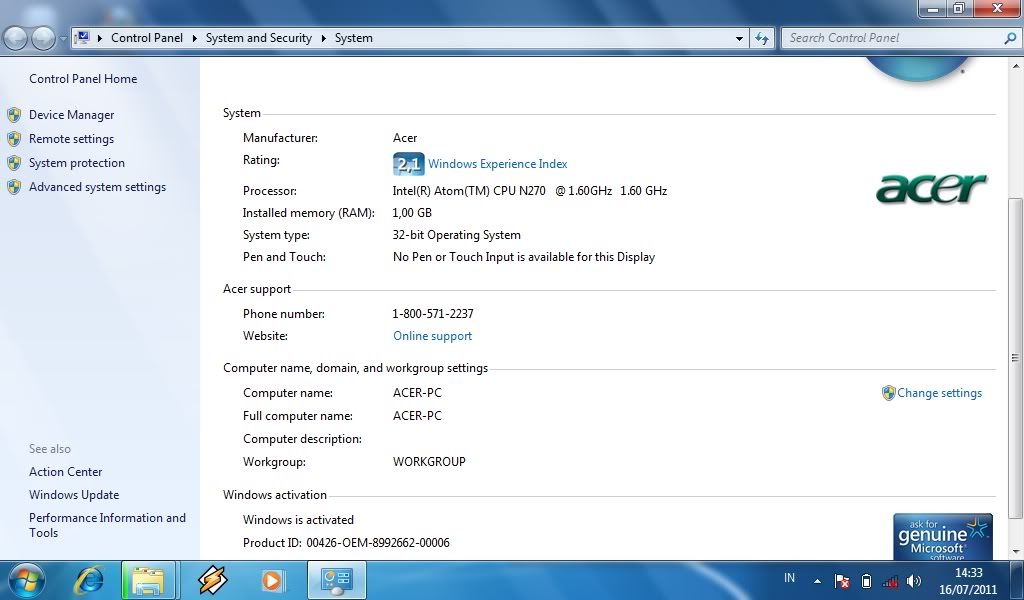1024x600 pixels.
Task: Click the Windows is activated text
Action: point(298,520)
